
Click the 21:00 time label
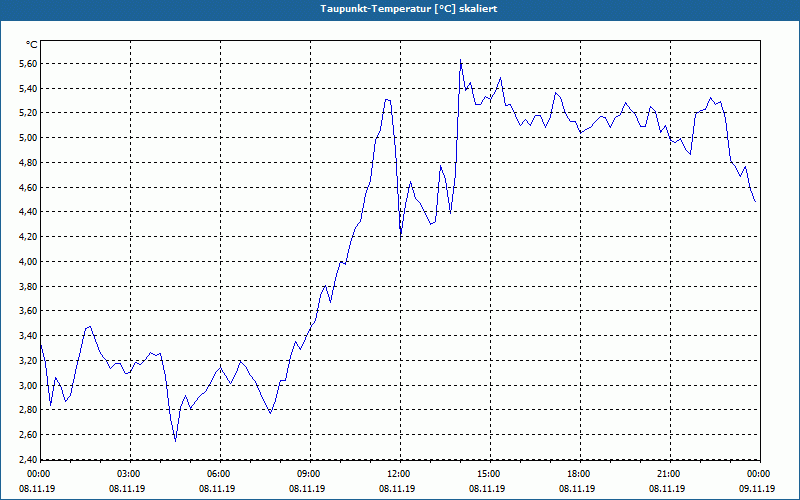click(x=669, y=474)
